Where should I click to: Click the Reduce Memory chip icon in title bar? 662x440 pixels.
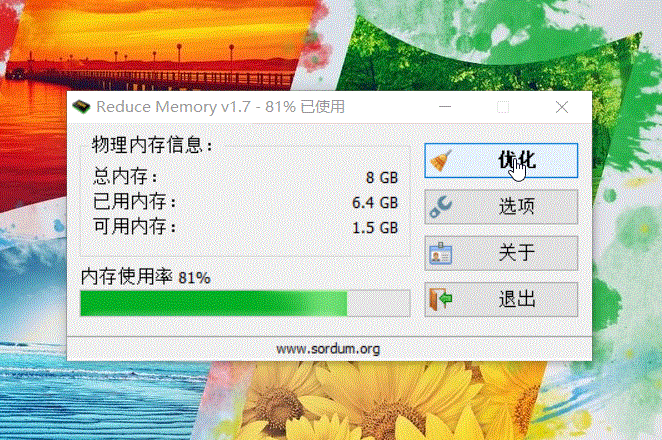[81, 107]
